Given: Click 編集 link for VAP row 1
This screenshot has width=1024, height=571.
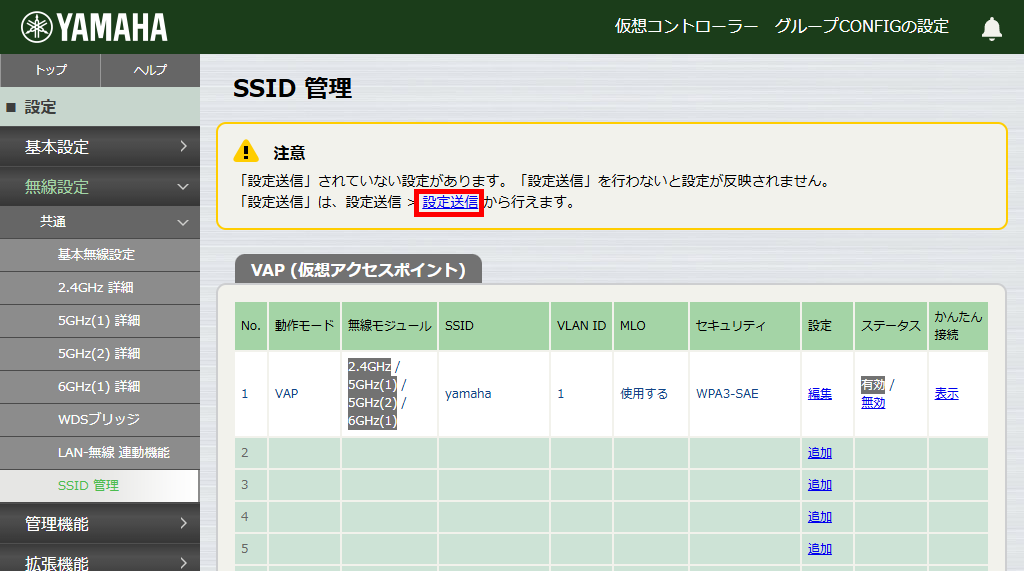Looking at the screenshot, I should tap(820, 393).
